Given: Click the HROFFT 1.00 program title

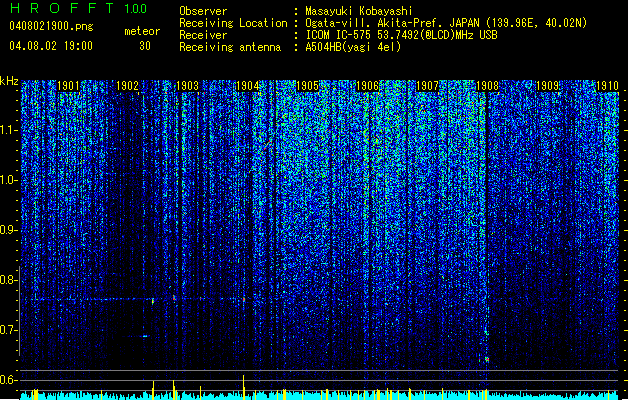Looking at the screenshot, I should point(78,8).
